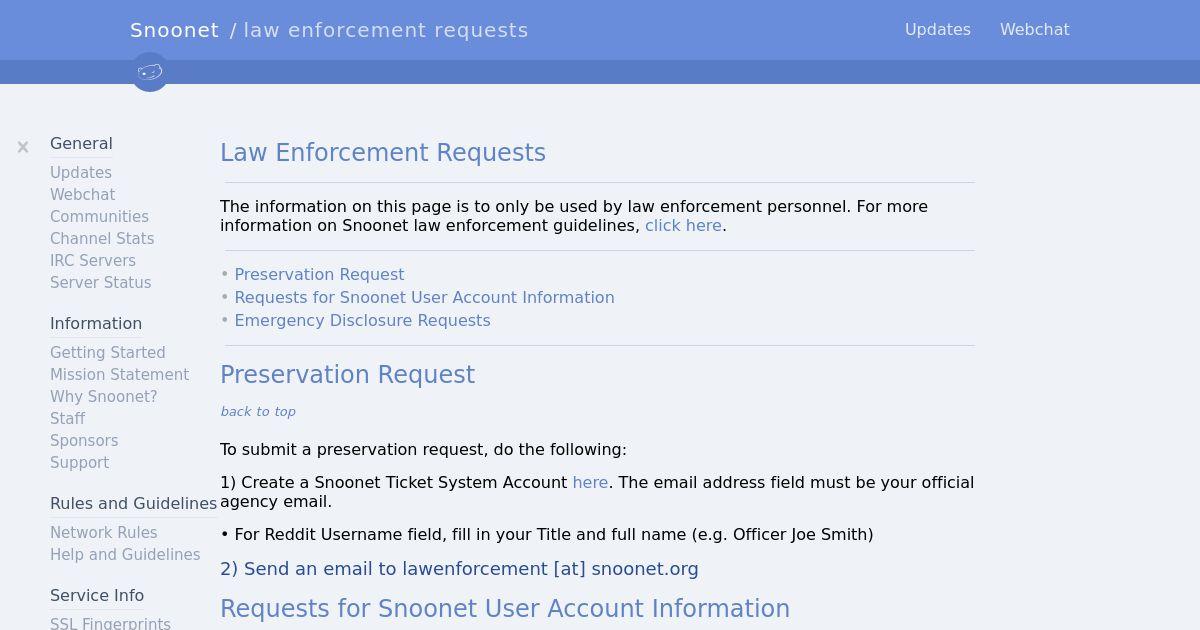Open the ticket system 'here' link
The height and width of the screenshot is (630, 1200).
click(590, 483)
